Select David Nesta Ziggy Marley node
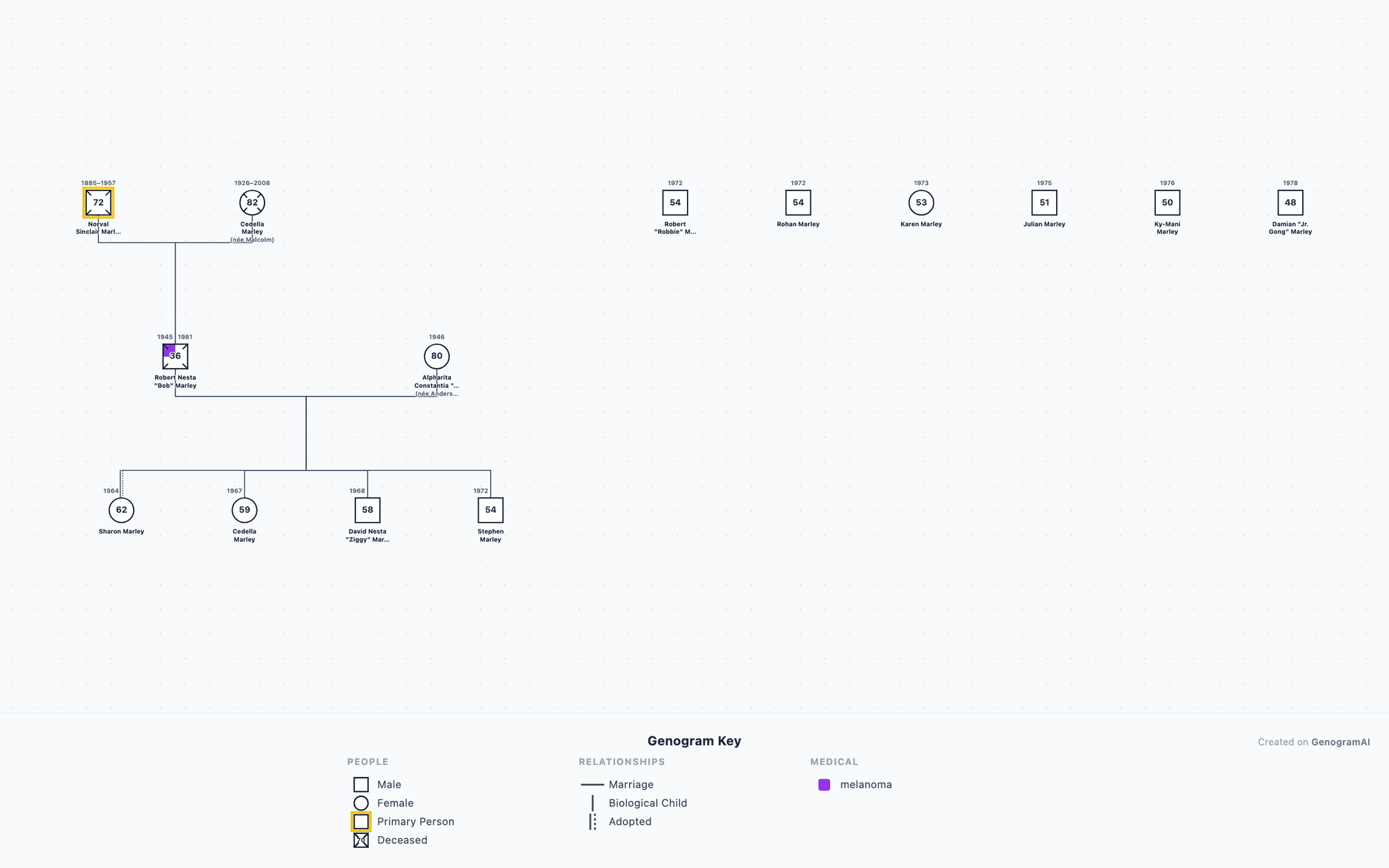 pyautogui.click(x=368, y=510)
